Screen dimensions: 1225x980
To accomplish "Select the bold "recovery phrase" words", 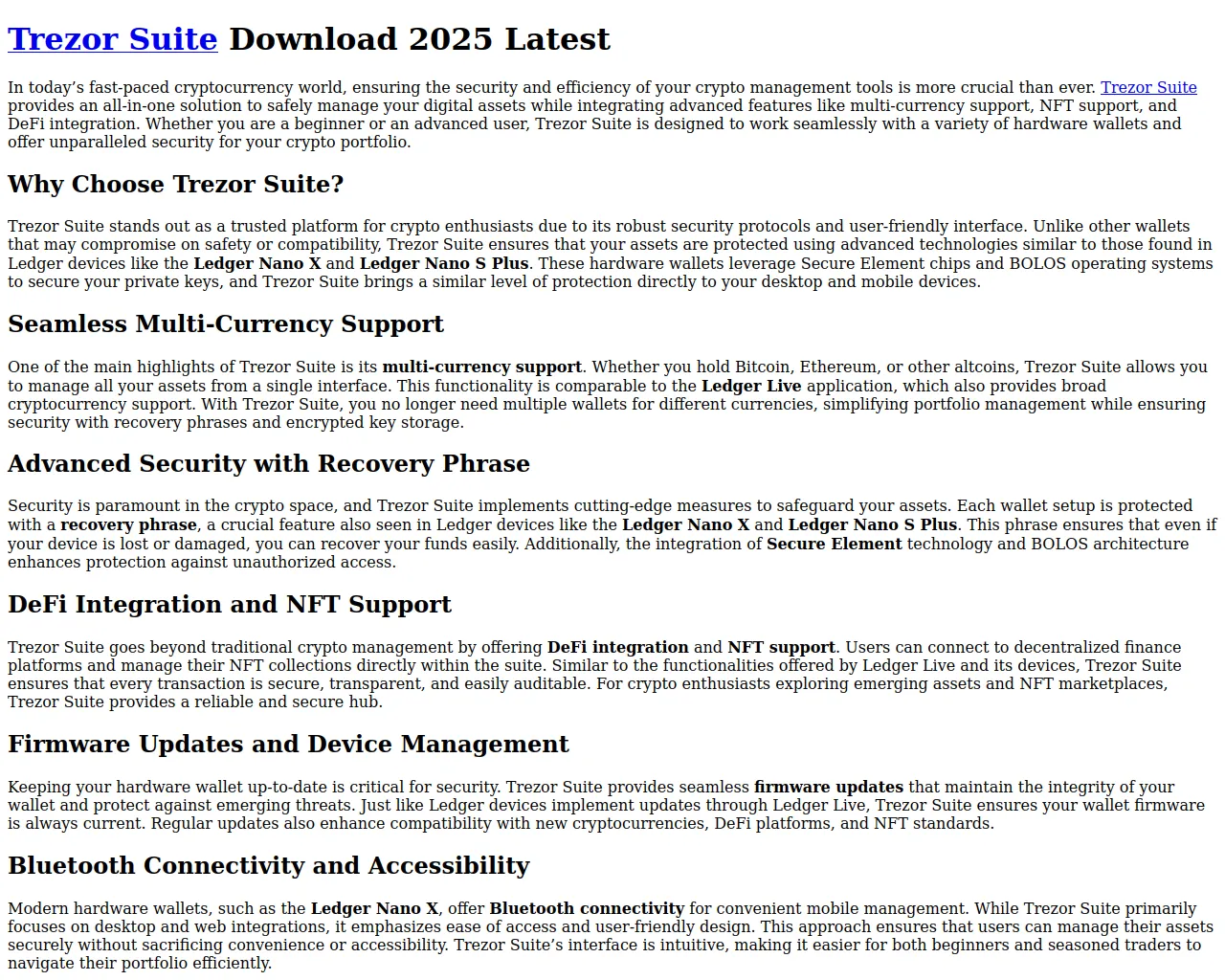I will point(129,524).
